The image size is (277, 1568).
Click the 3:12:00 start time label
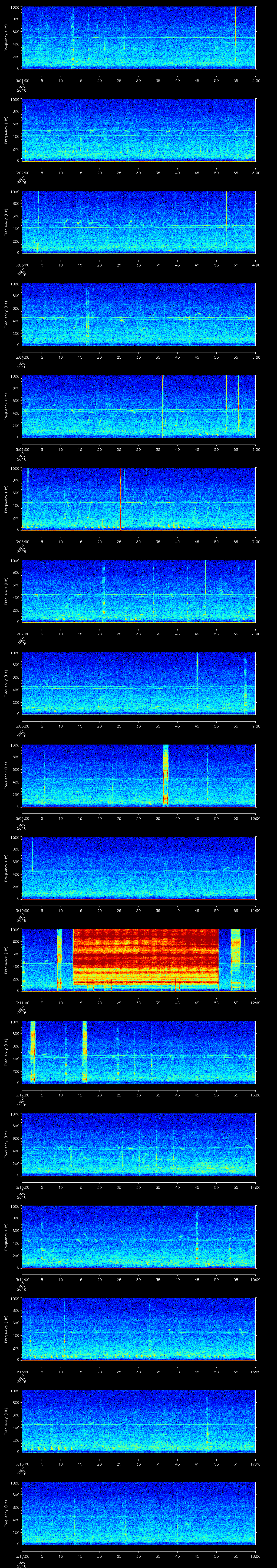coord(22,1095)
